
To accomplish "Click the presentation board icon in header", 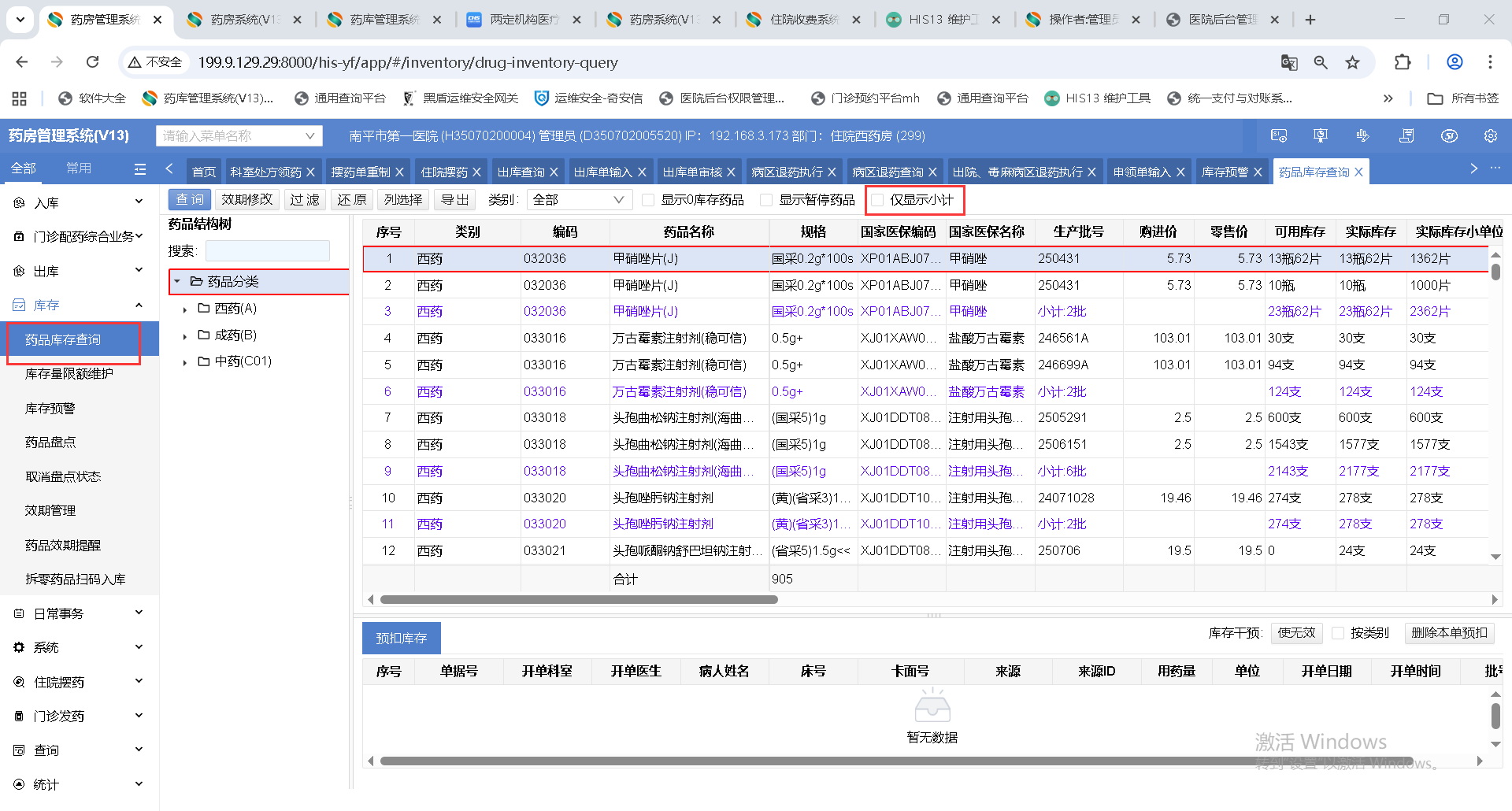I will pos(1321,136).
